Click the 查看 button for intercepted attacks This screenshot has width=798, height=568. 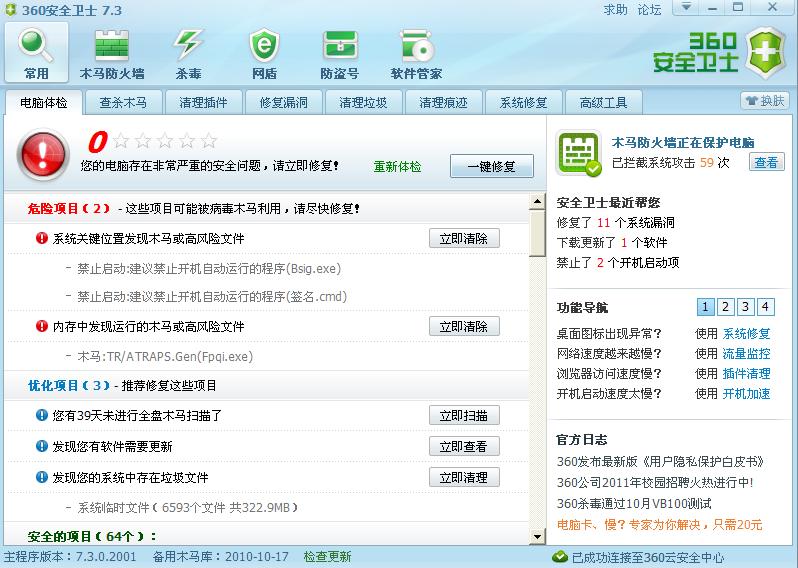[x=766, y=162]
